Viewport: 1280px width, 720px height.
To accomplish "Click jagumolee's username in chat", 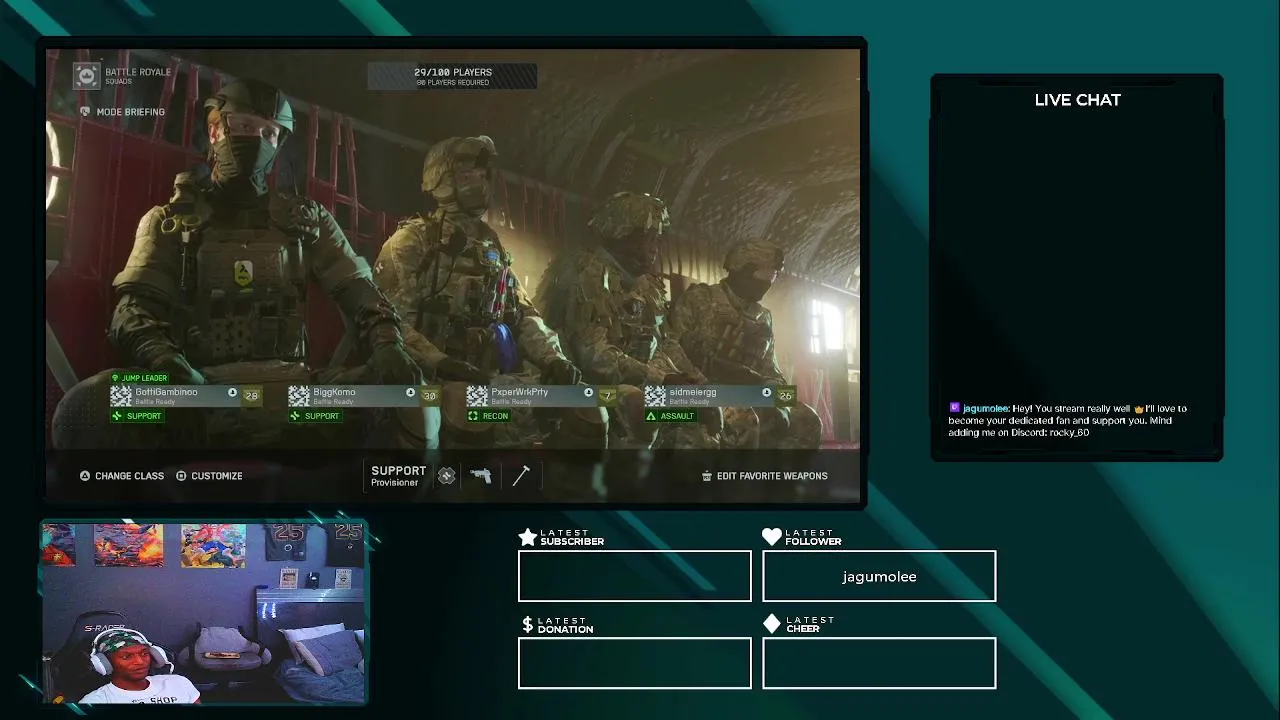I will (985, 408).
